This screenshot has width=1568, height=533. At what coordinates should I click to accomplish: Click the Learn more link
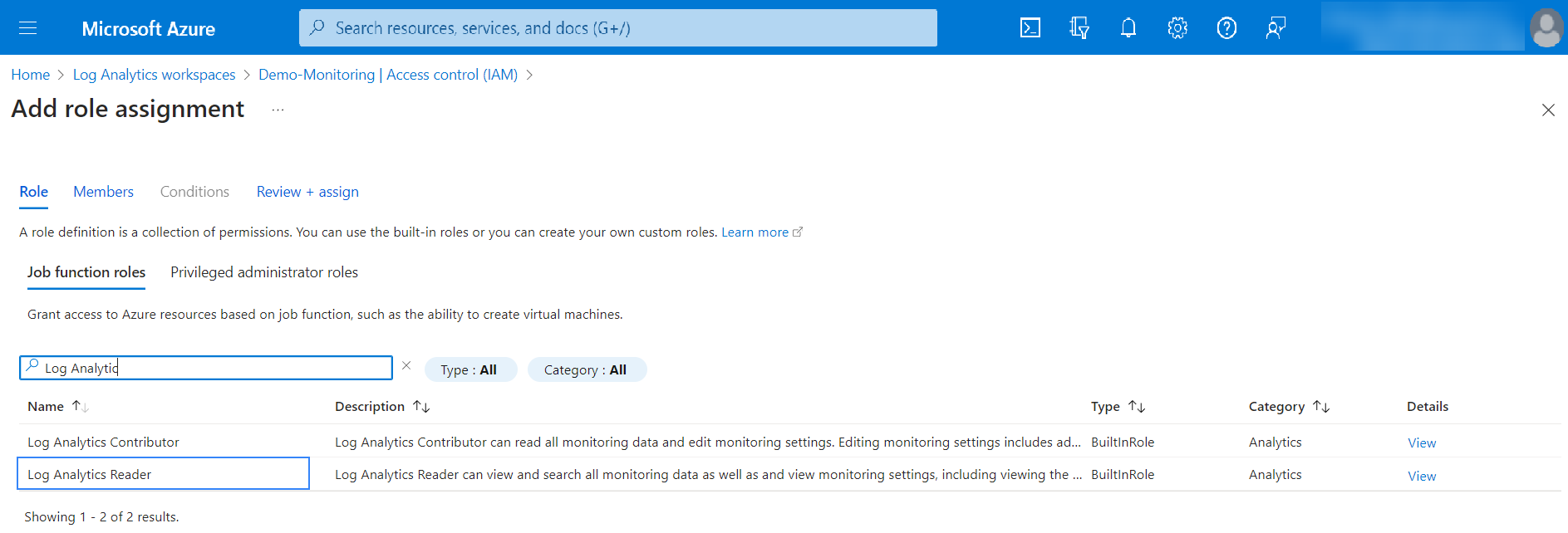click(x=755, y=232)
